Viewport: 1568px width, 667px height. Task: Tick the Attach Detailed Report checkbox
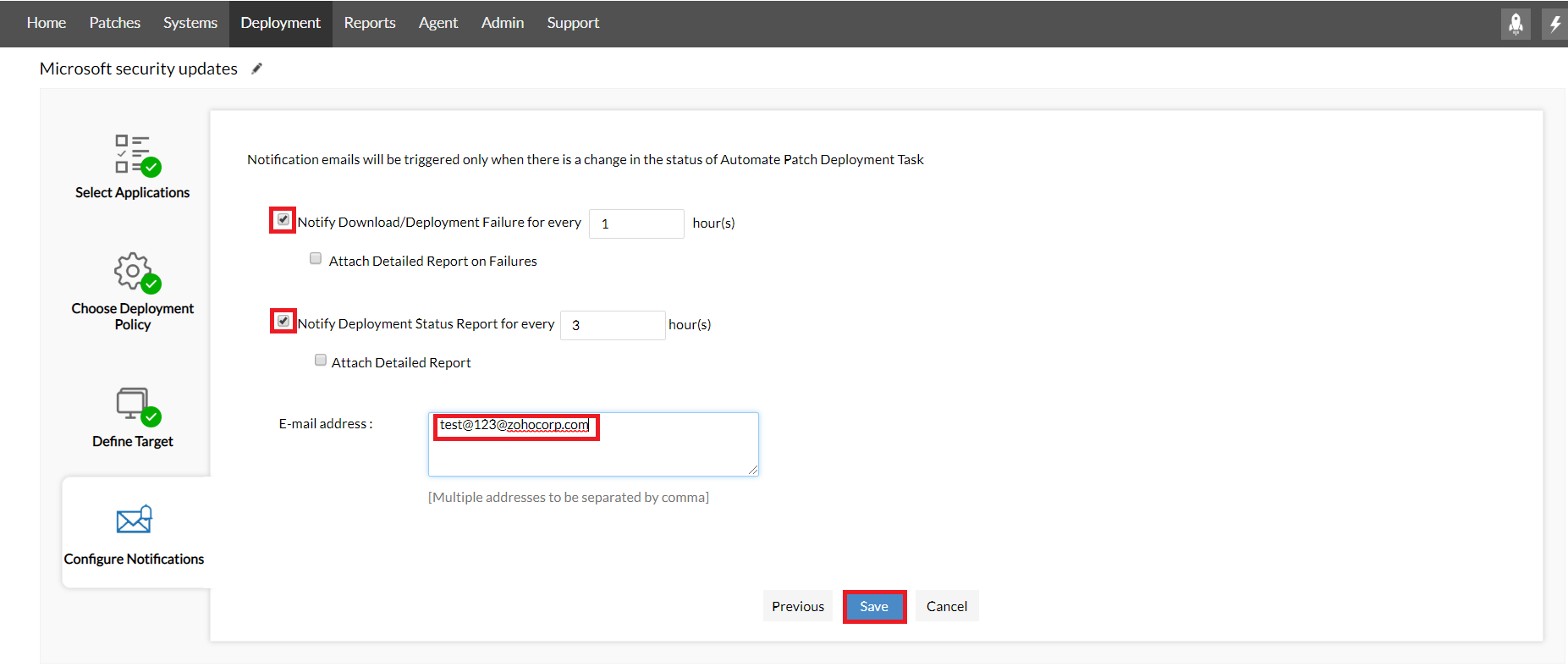point(321,361)
